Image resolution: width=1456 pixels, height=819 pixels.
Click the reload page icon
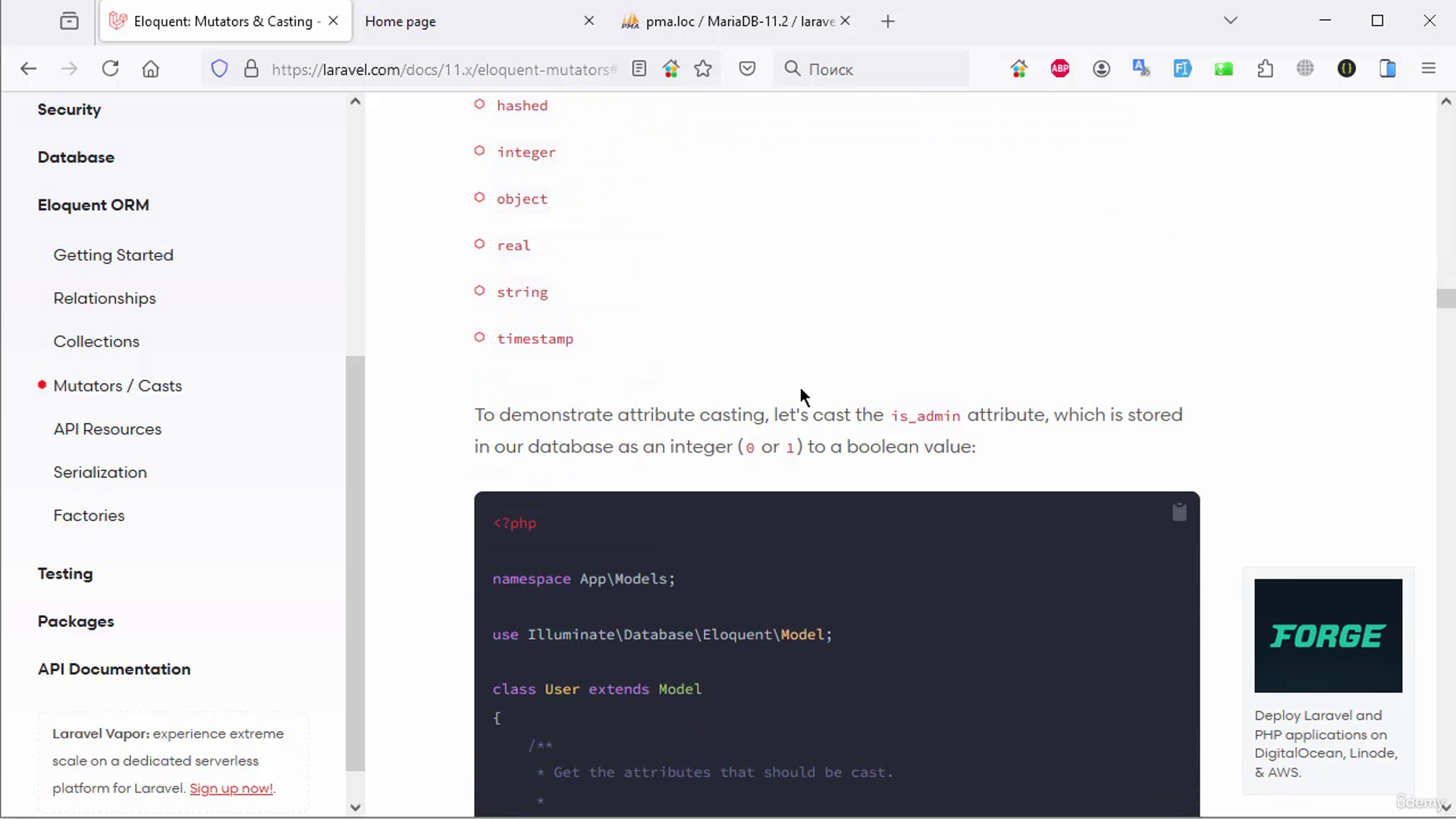click(x=111, y=69)
